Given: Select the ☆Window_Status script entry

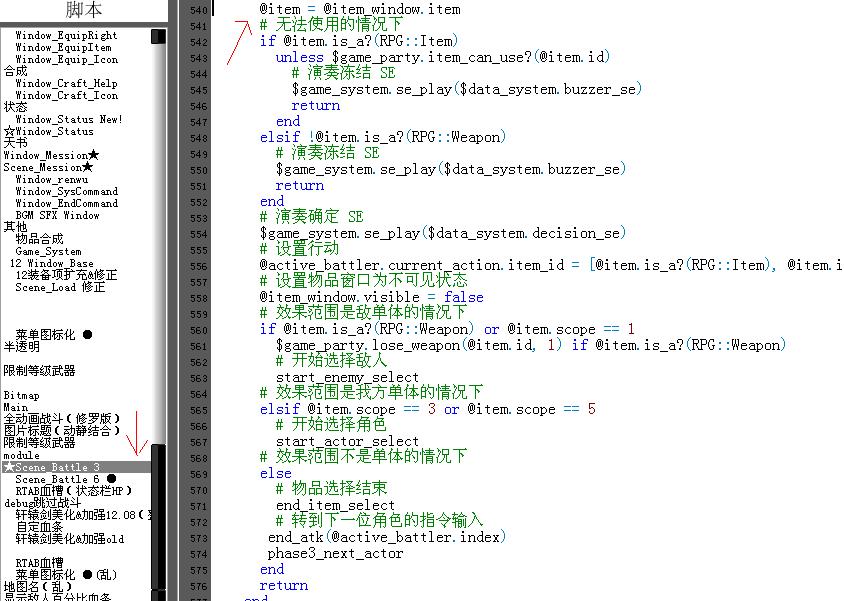Looking at the screenshot, I should pos(48,131).
